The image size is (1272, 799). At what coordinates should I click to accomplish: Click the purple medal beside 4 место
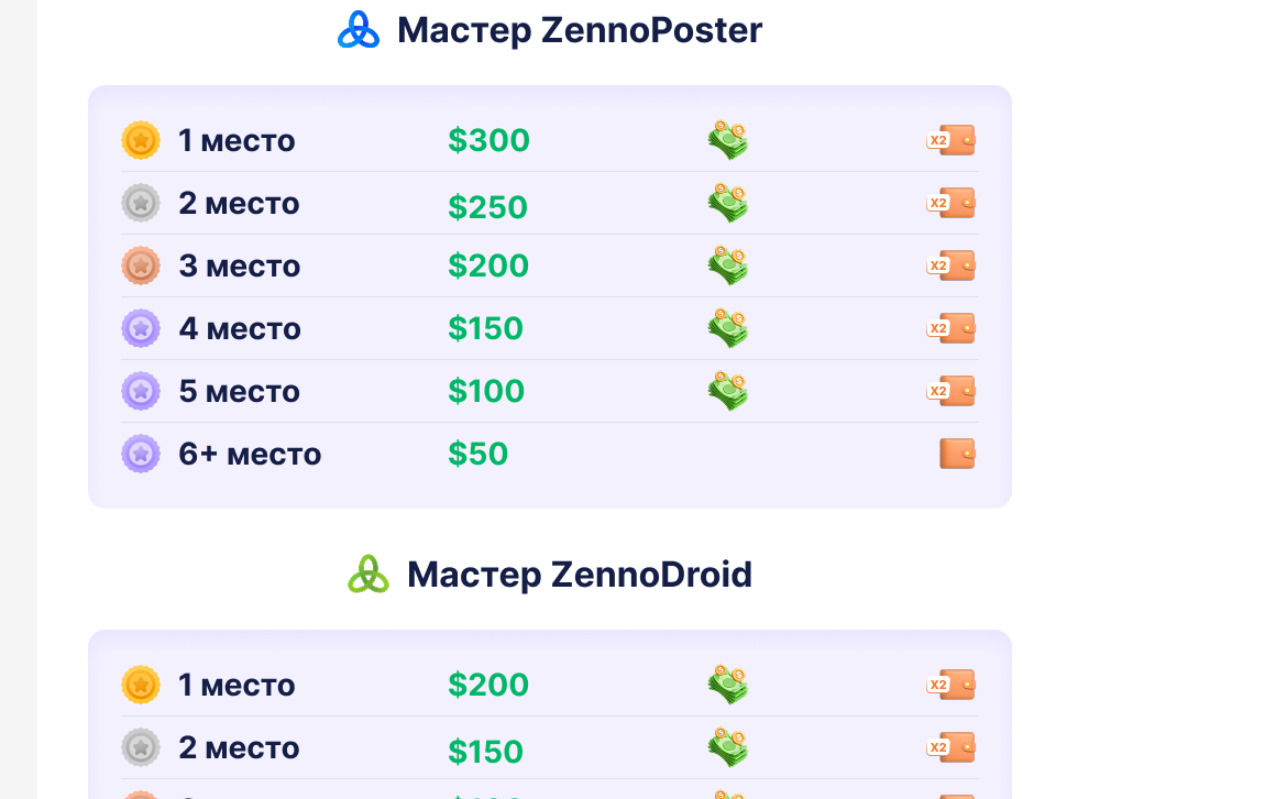click(x=141, y=328)
